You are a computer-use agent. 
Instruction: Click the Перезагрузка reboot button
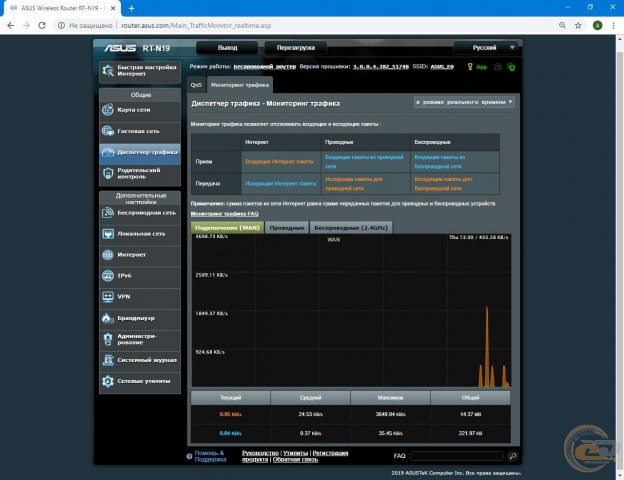tap(296, 48)
